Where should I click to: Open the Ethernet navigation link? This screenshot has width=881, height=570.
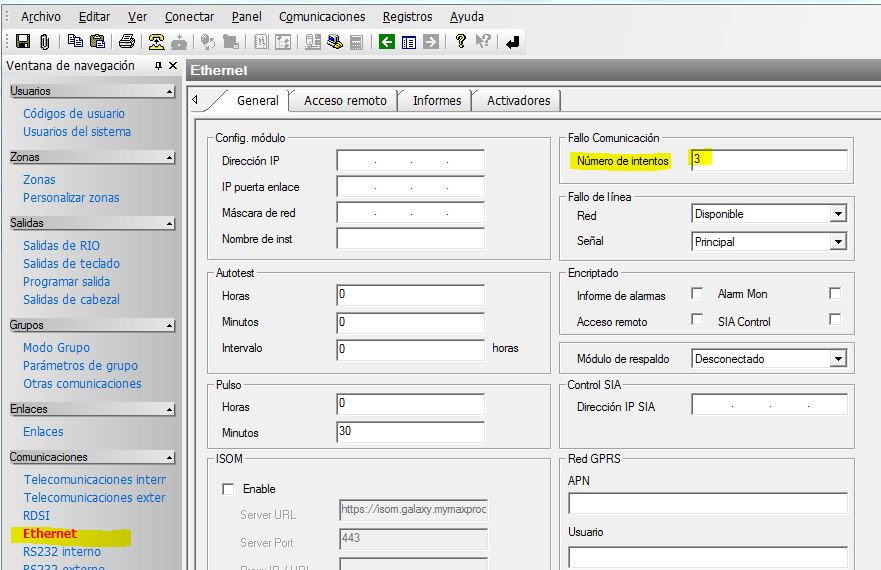[x=49, y=533]
